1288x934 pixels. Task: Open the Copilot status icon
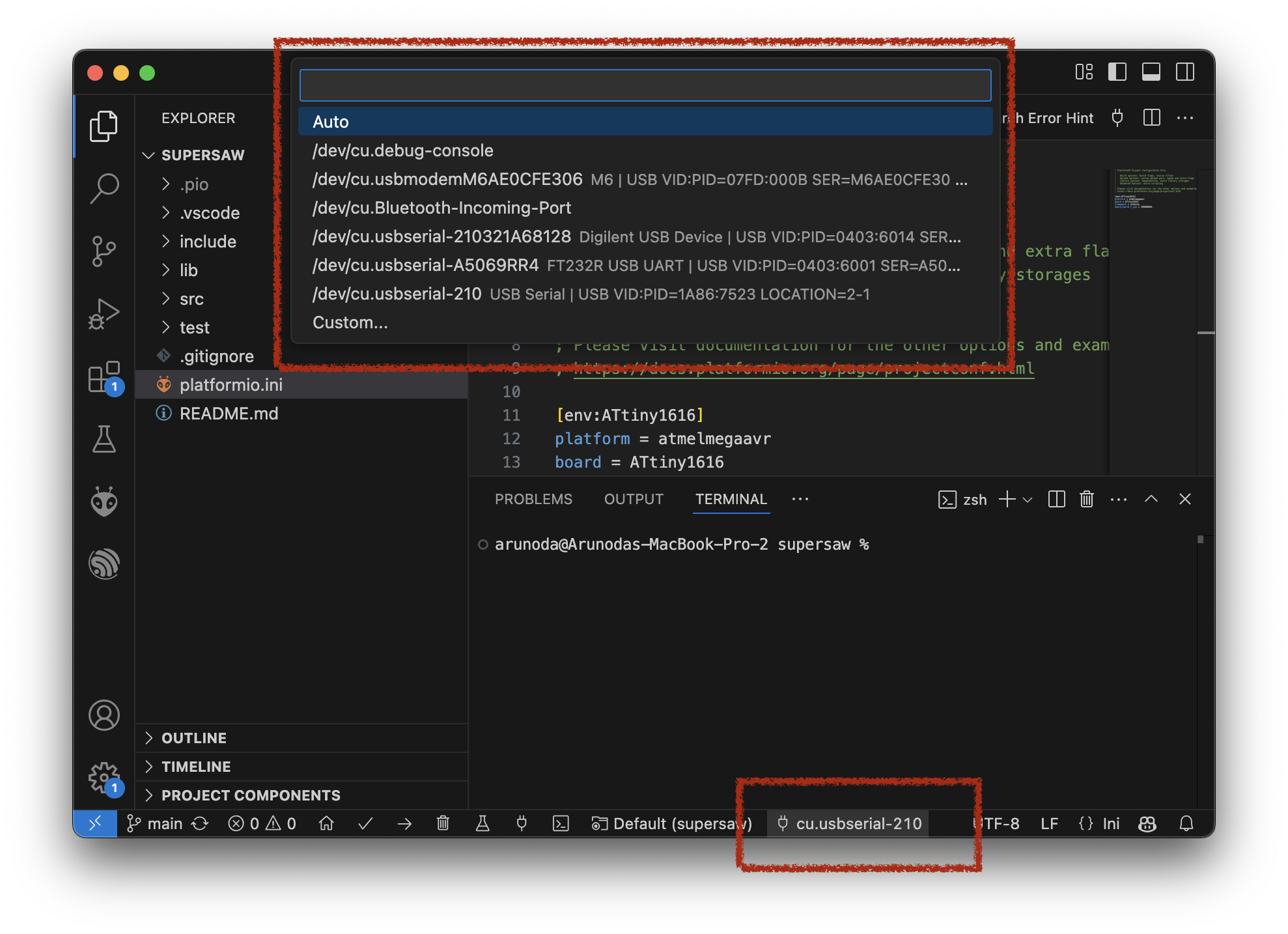pos(1147,824)
